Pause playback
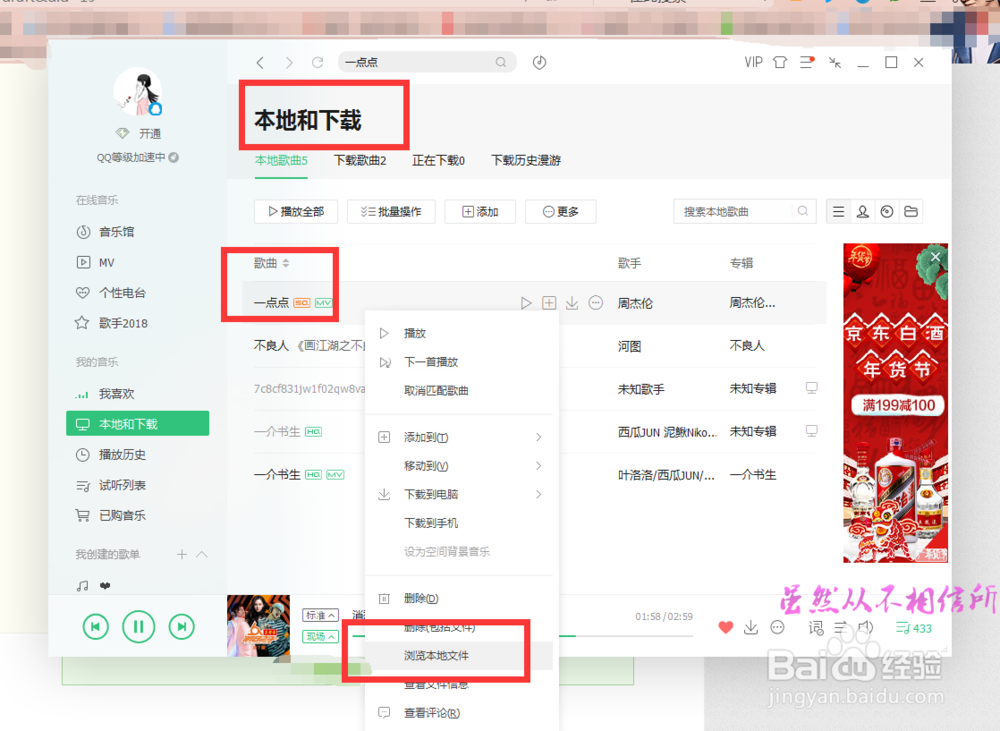Viewport: 1000px width, 731px height. click(x=138, y=627)
